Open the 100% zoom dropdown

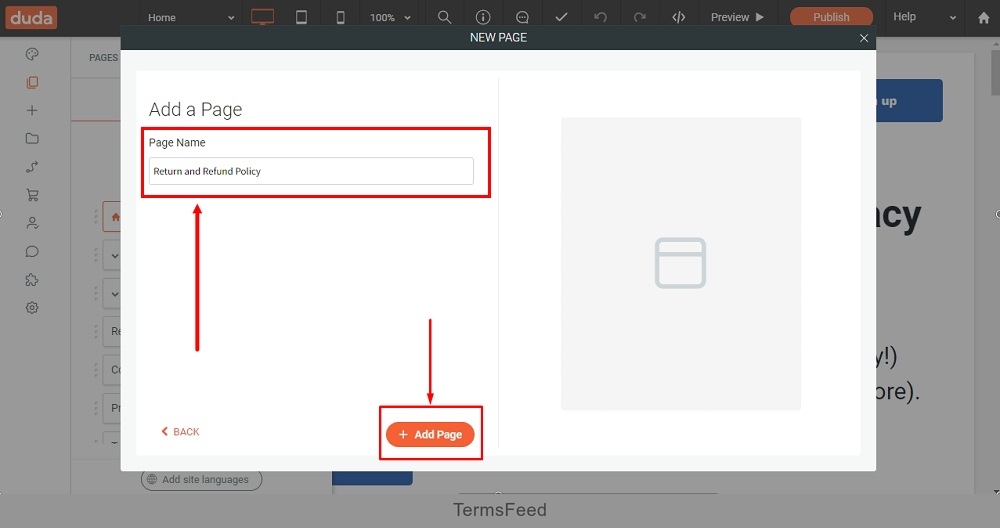(x=390, y=17)
